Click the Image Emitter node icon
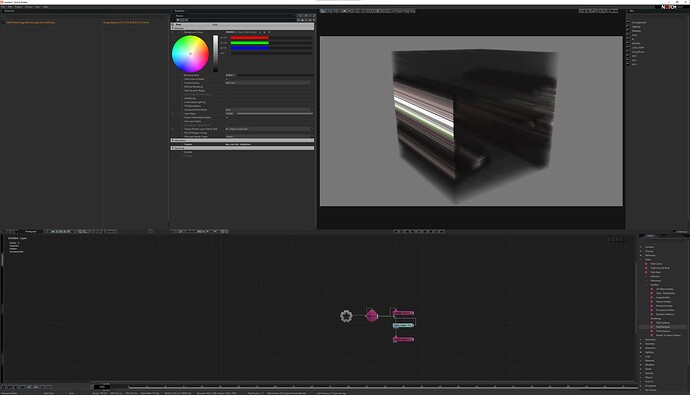The image size is (690, 395). [x=652, y=297]
